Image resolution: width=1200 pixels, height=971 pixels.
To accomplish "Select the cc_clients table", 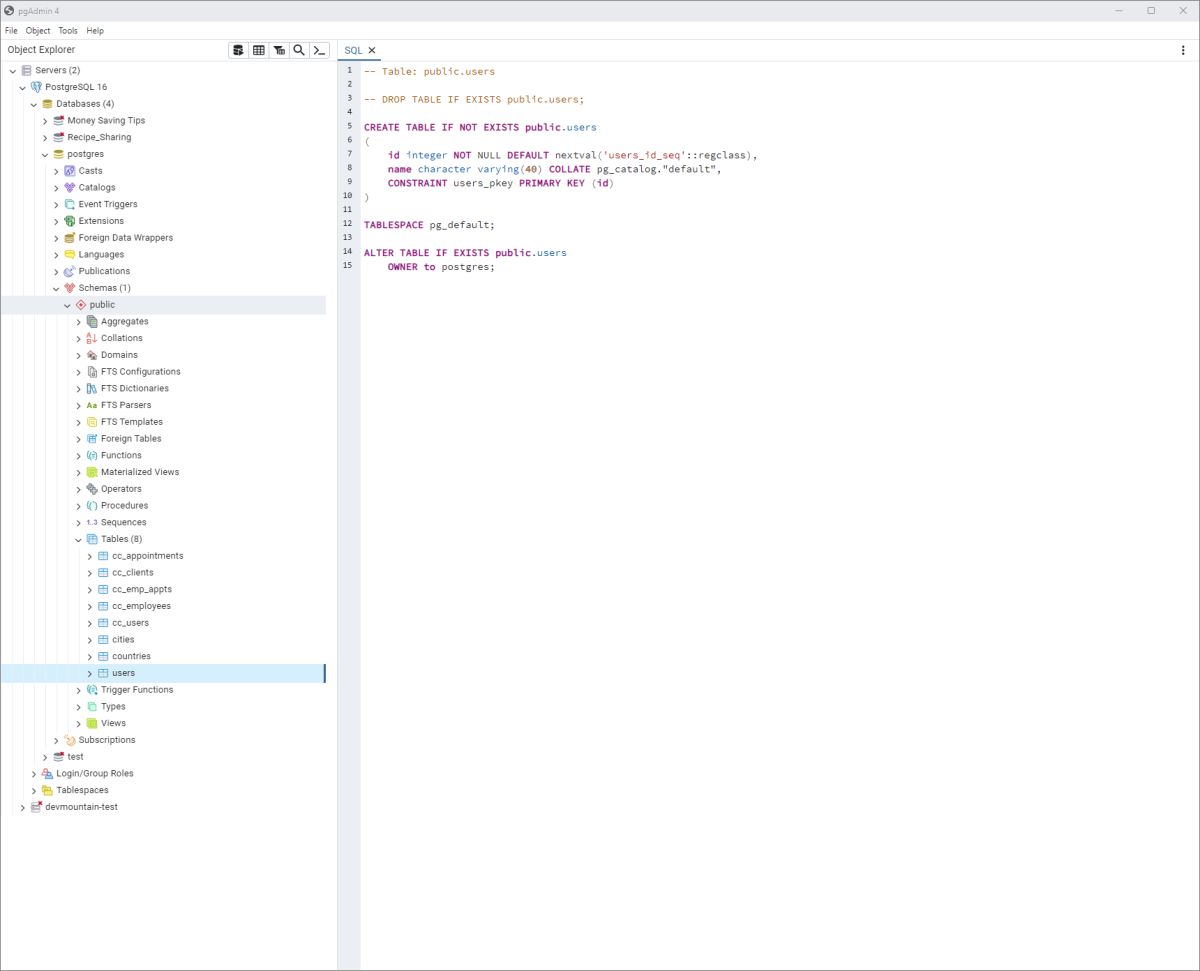I will click(133, 573).
